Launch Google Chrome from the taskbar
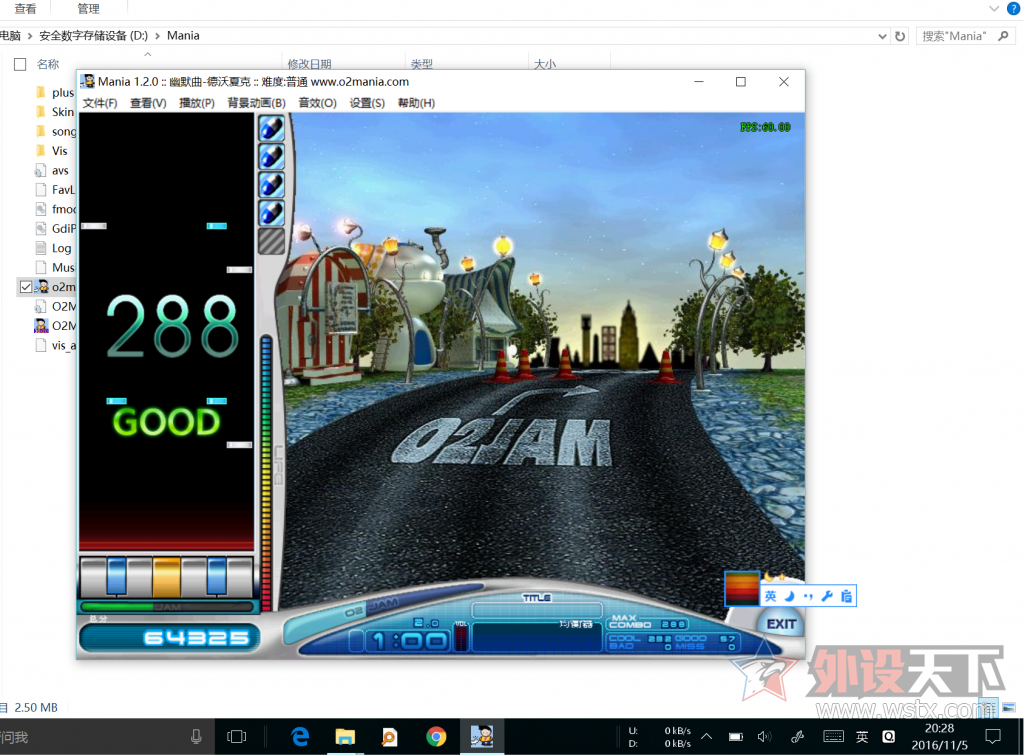The image size is (1024, 756). click(x=436, y=737)
